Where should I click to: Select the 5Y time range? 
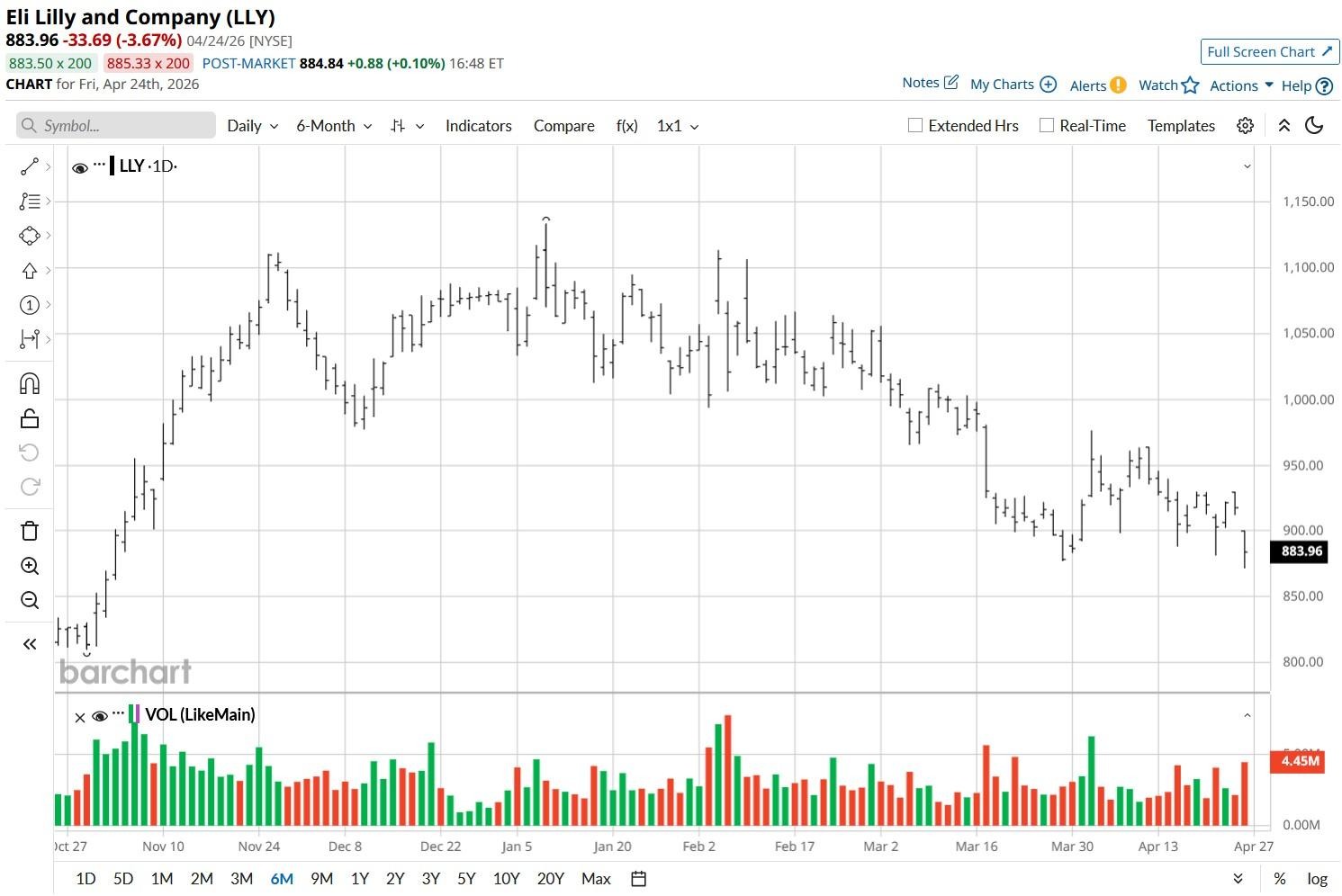466,879
